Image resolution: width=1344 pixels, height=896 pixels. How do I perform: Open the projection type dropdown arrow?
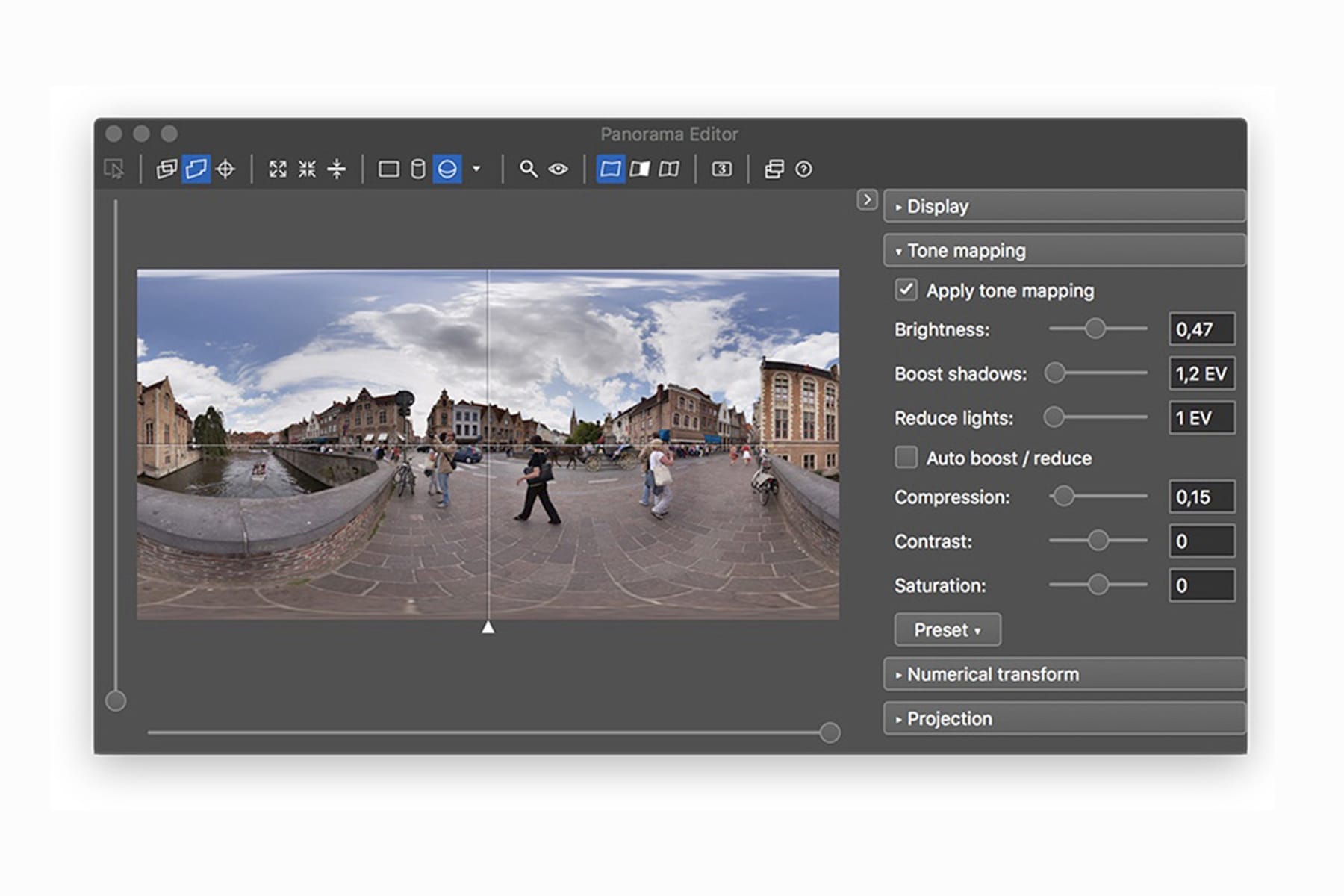pos(476,169)
